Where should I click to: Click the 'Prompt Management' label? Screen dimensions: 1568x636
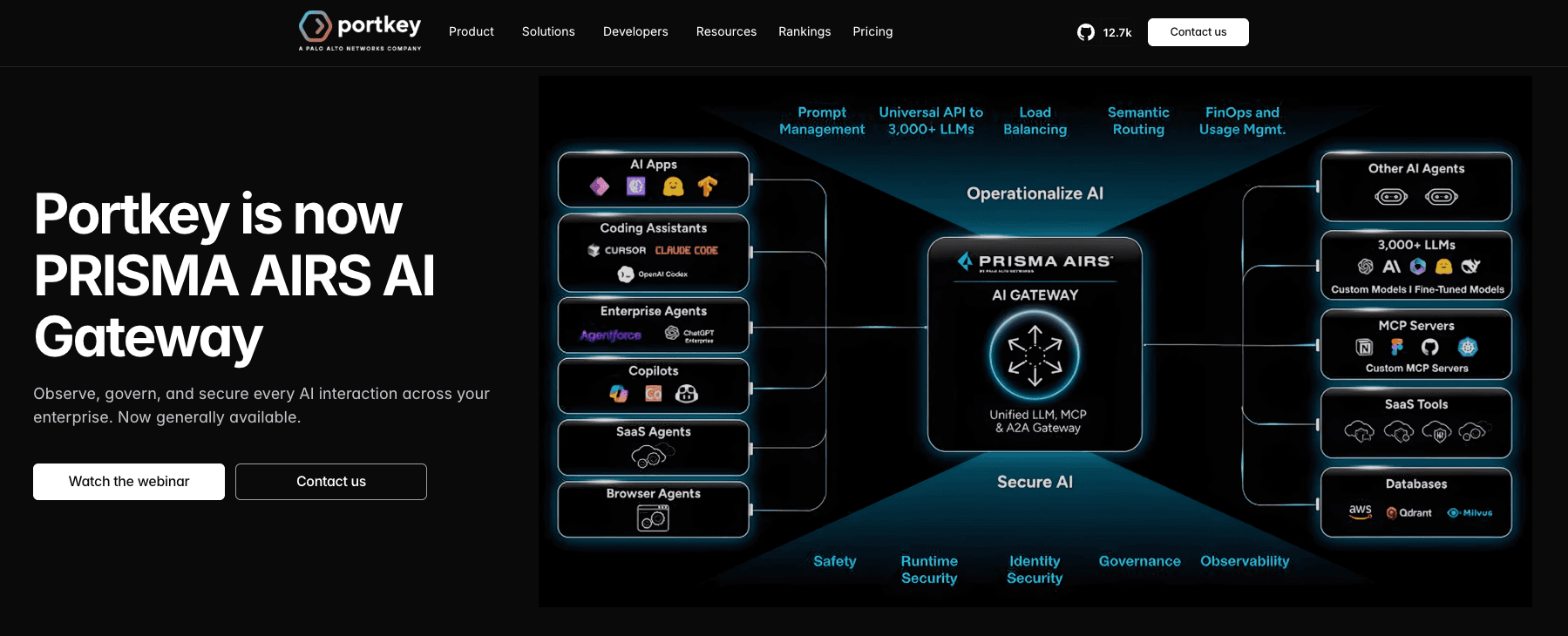point(822,121)
